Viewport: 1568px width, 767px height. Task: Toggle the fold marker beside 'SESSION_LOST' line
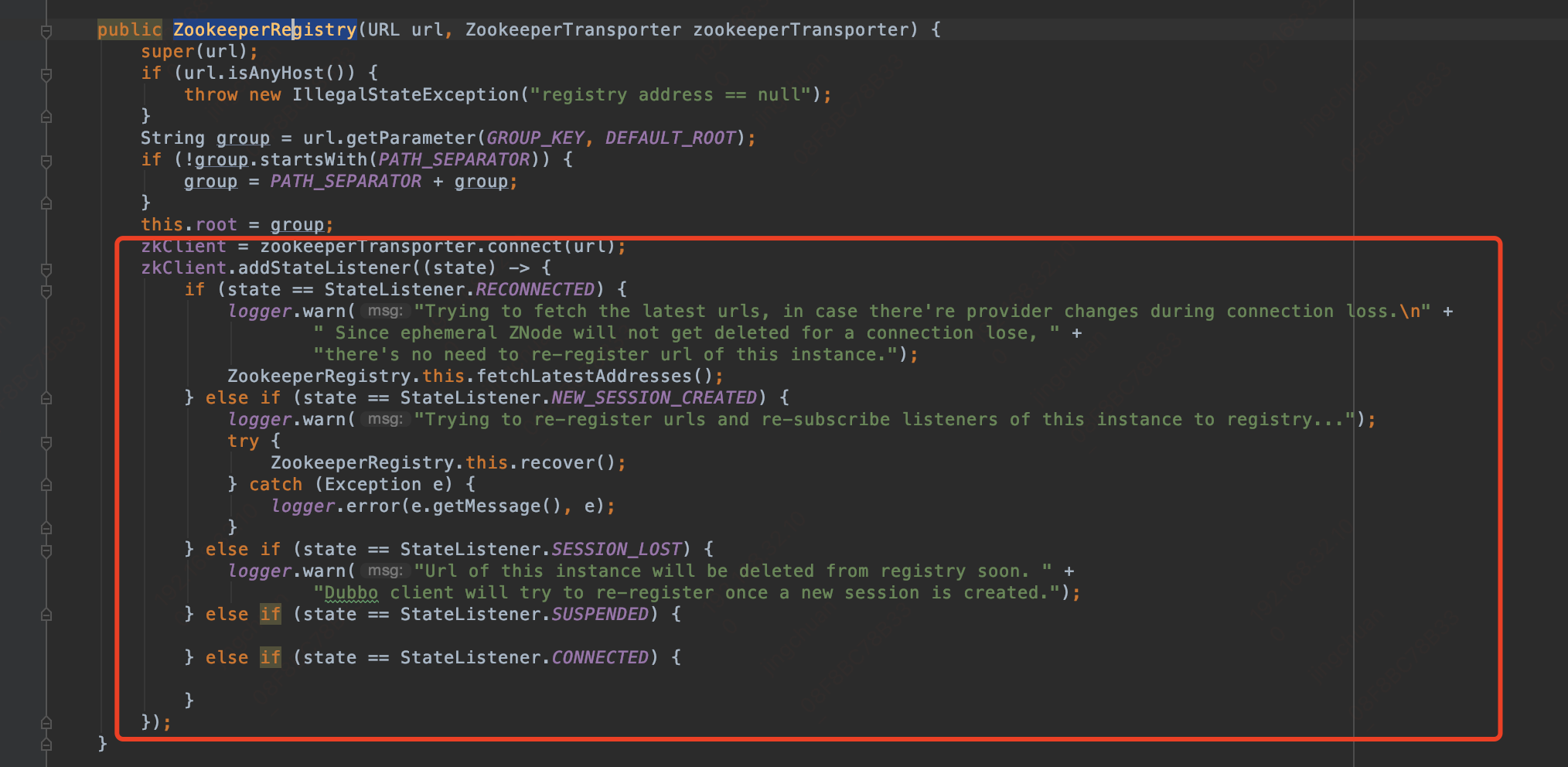point(46,551)
